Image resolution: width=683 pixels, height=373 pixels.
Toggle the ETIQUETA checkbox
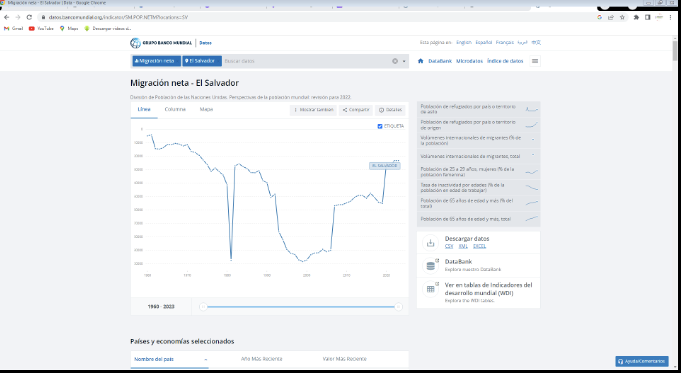click(380, 126)
